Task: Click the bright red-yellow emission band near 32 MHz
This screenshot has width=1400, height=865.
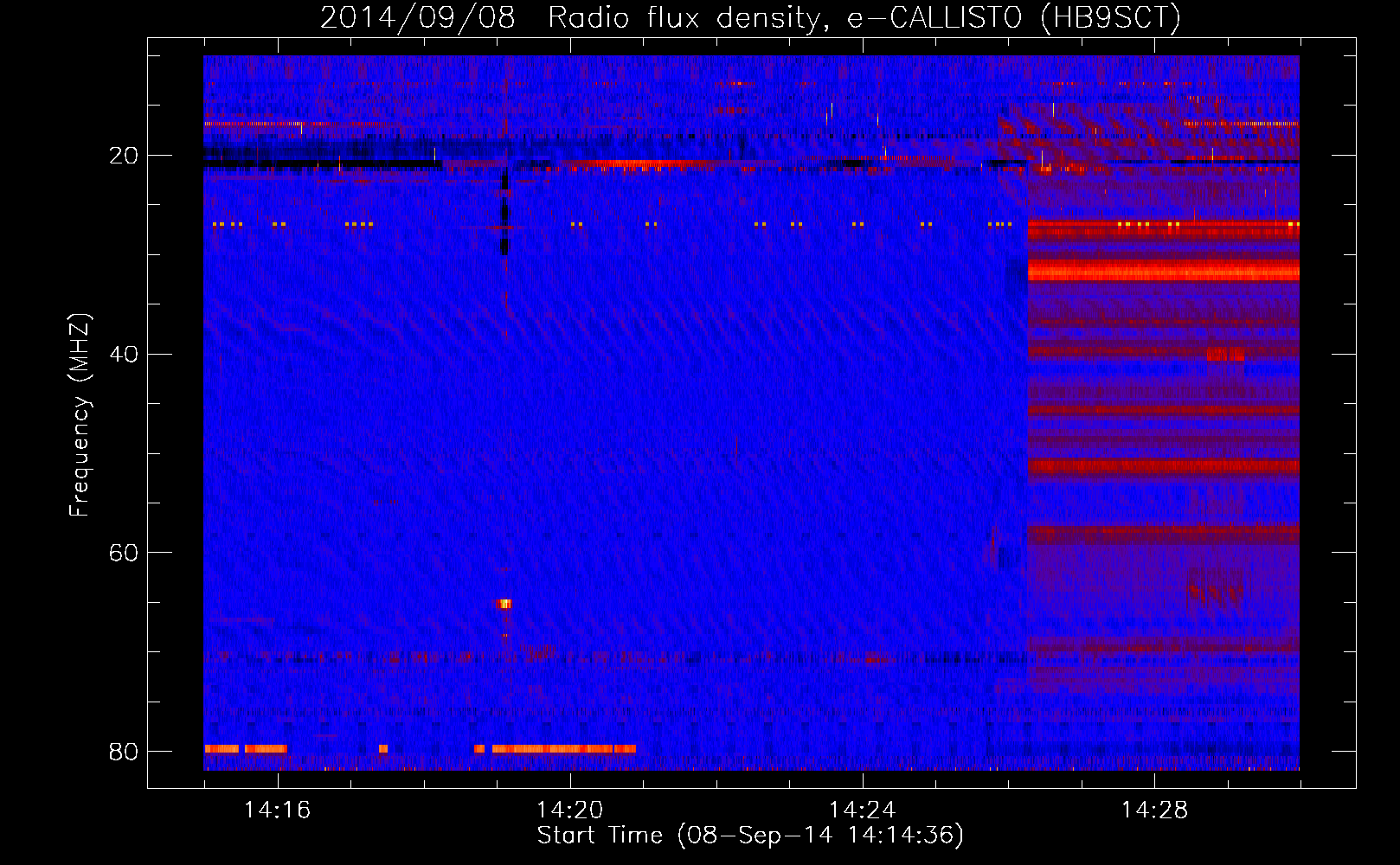Action: click(1163, 271)
